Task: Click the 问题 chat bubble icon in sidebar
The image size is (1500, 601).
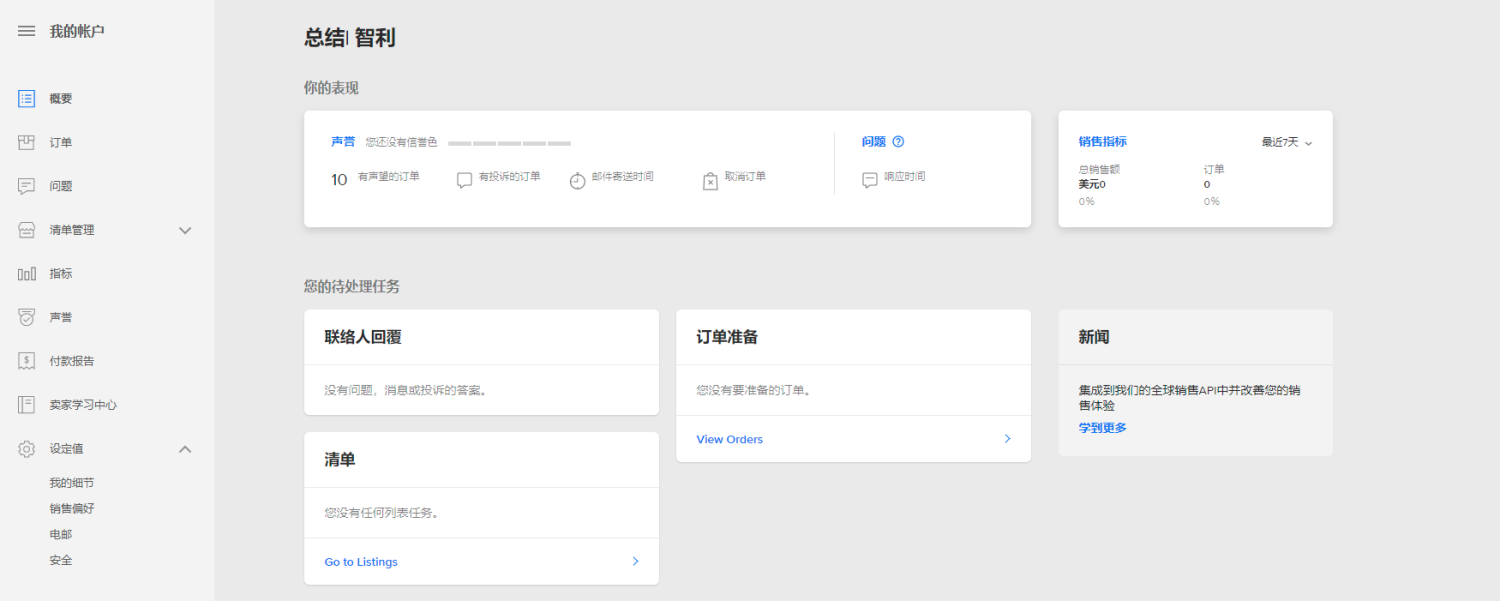Action: pos(27,186)
